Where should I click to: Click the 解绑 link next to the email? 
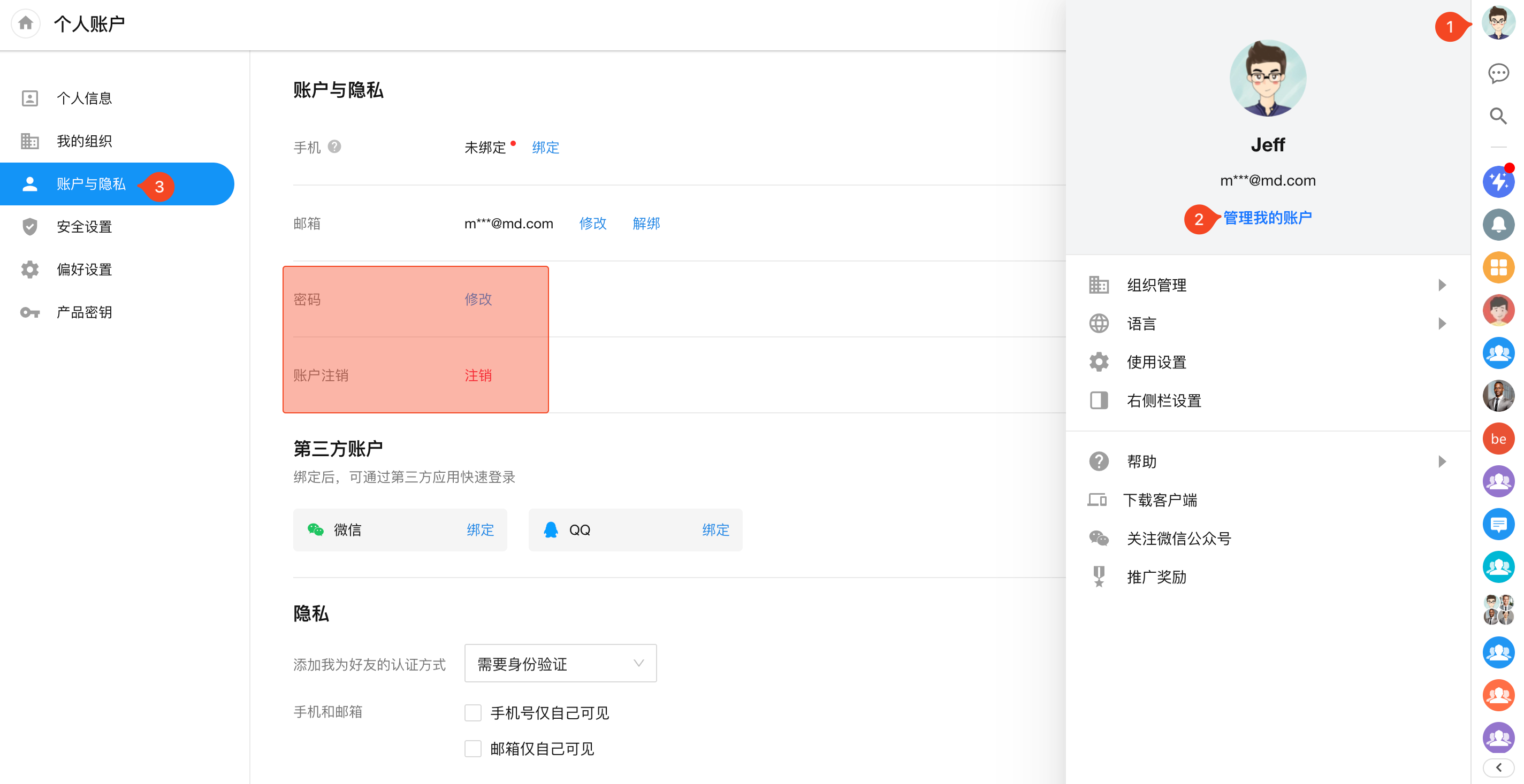click(x=646, y=224)
